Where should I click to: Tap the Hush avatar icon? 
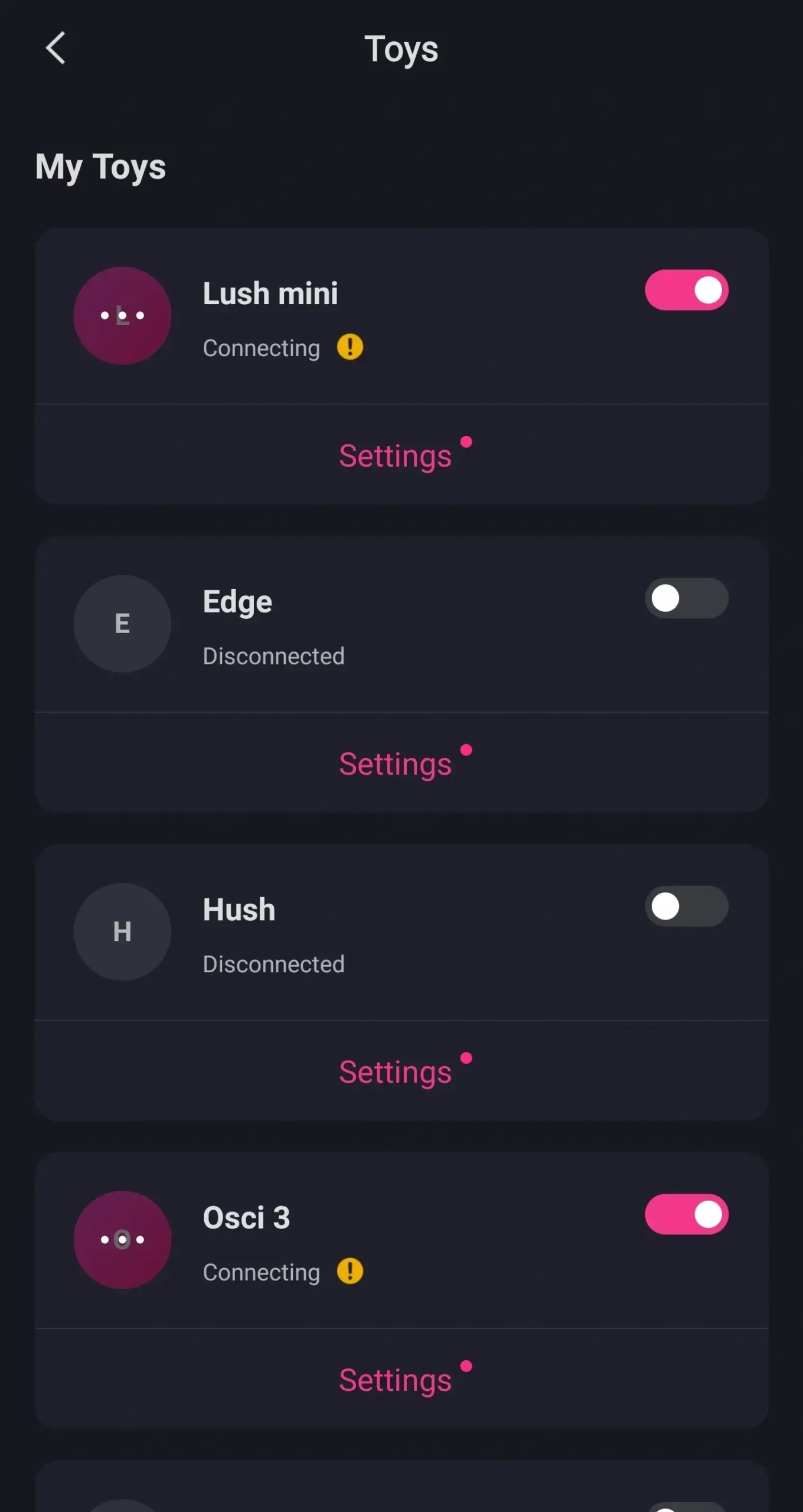(x=122, y=931)
